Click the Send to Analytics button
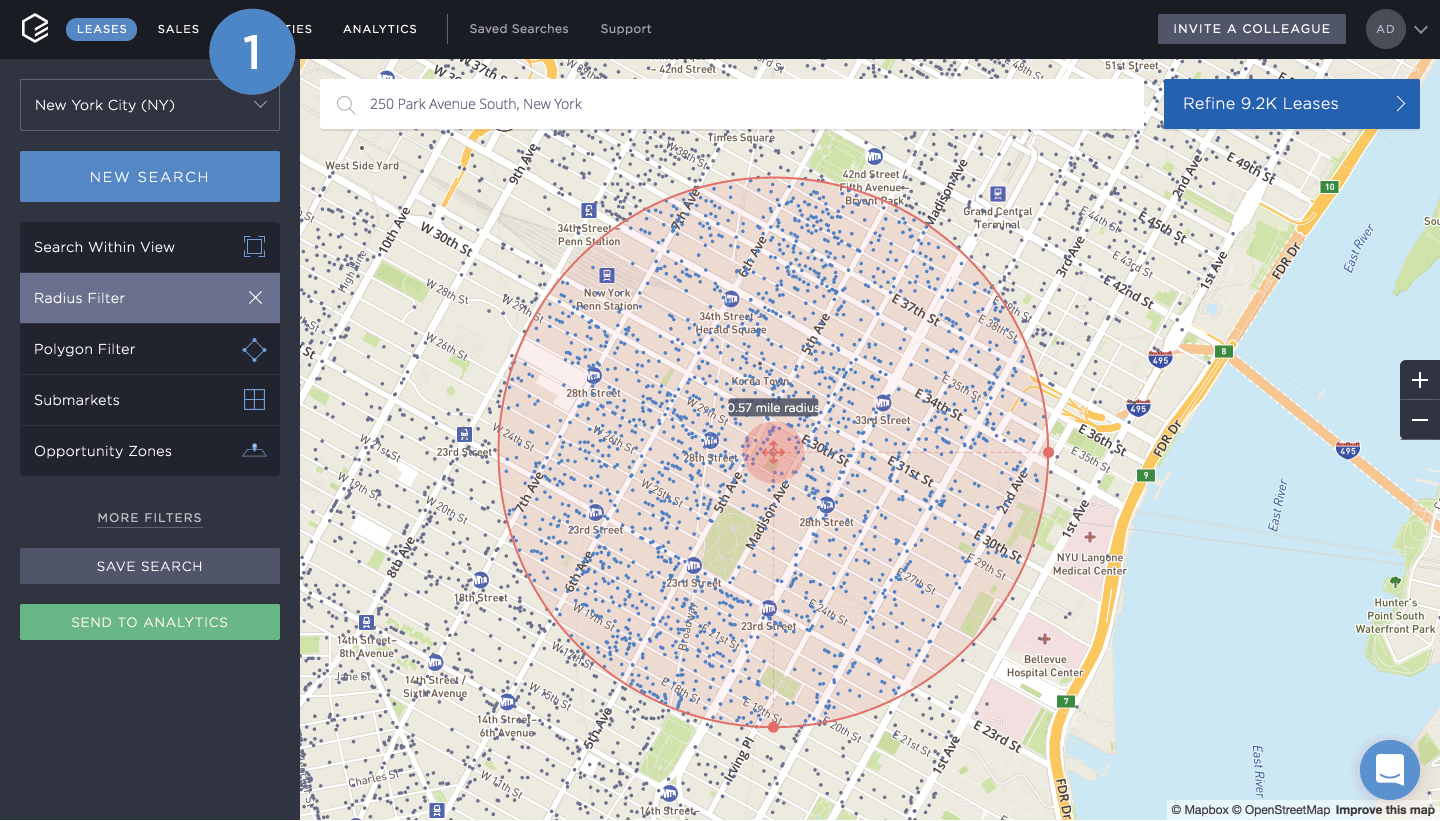Image resolution: width=1440 pixels, height=821 pixels. point(150,622)
